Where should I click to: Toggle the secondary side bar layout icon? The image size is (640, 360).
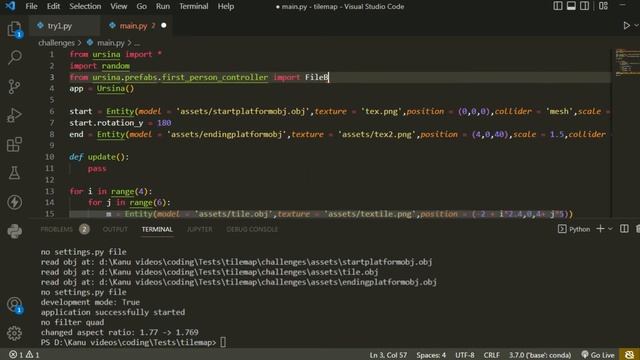pyautogui.click(x=584, y=6)
